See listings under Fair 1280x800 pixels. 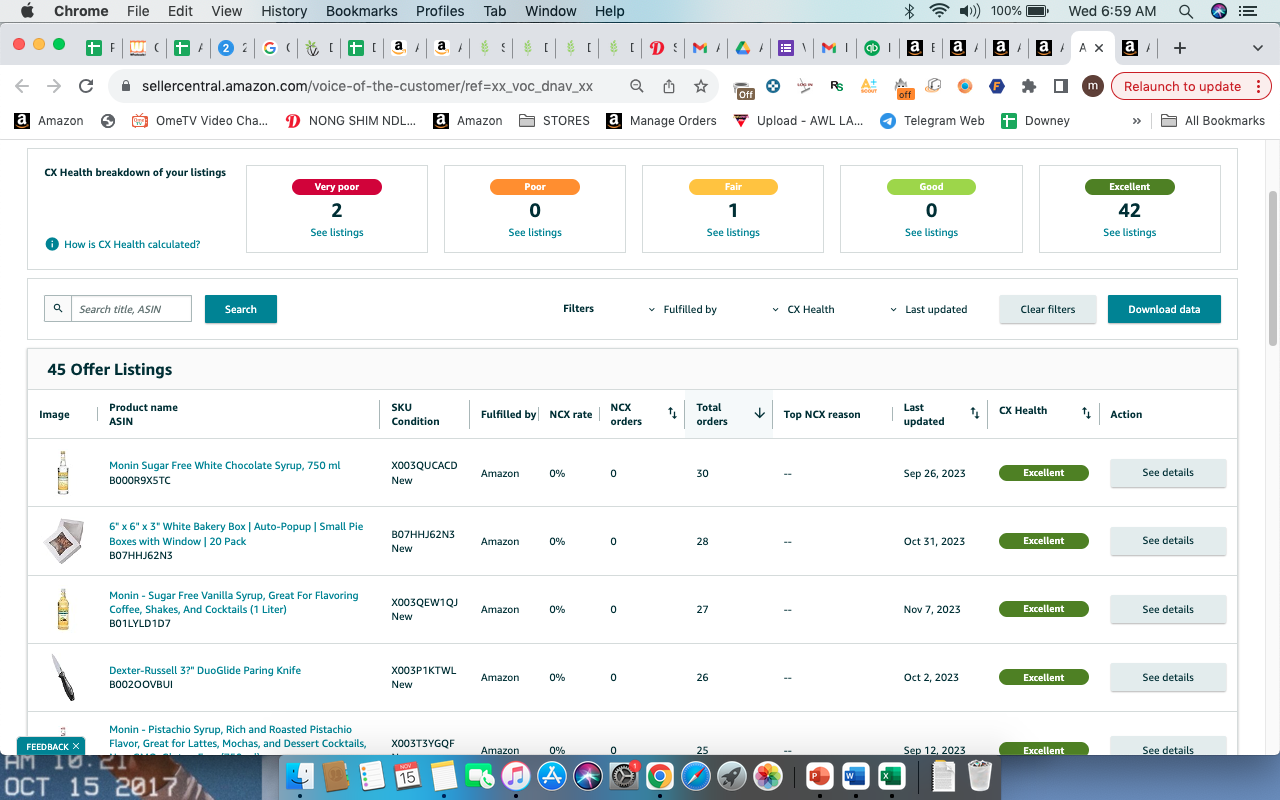click(x=733, y=233)
